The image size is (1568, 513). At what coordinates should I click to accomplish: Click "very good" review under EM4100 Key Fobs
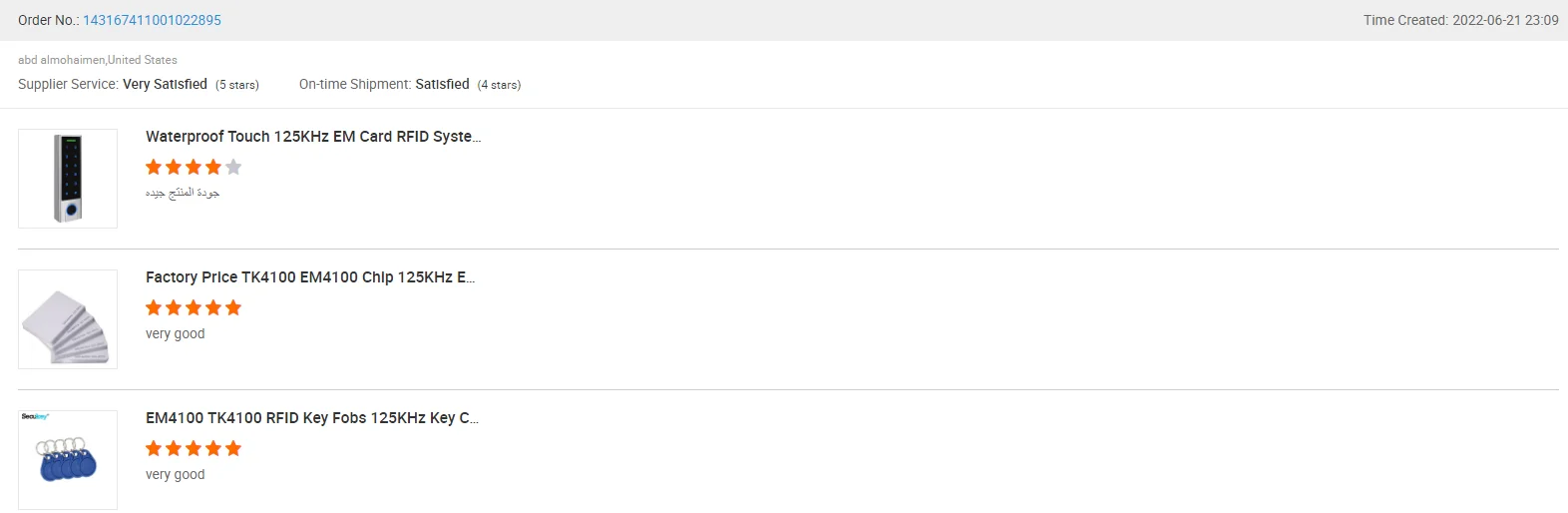coord(176,474)
